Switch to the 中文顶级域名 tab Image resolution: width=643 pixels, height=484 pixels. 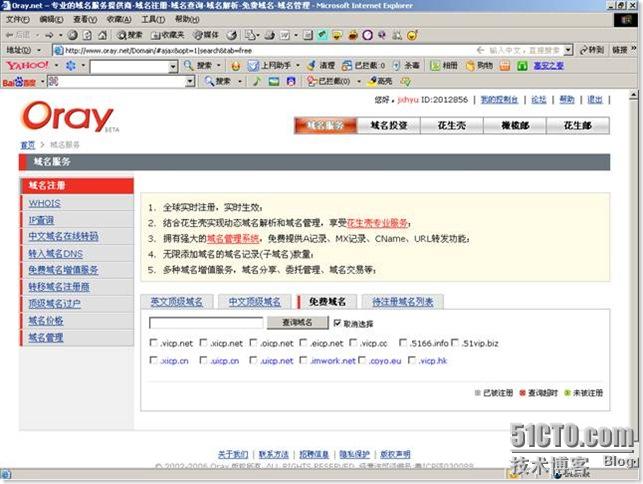coord(255,302)
